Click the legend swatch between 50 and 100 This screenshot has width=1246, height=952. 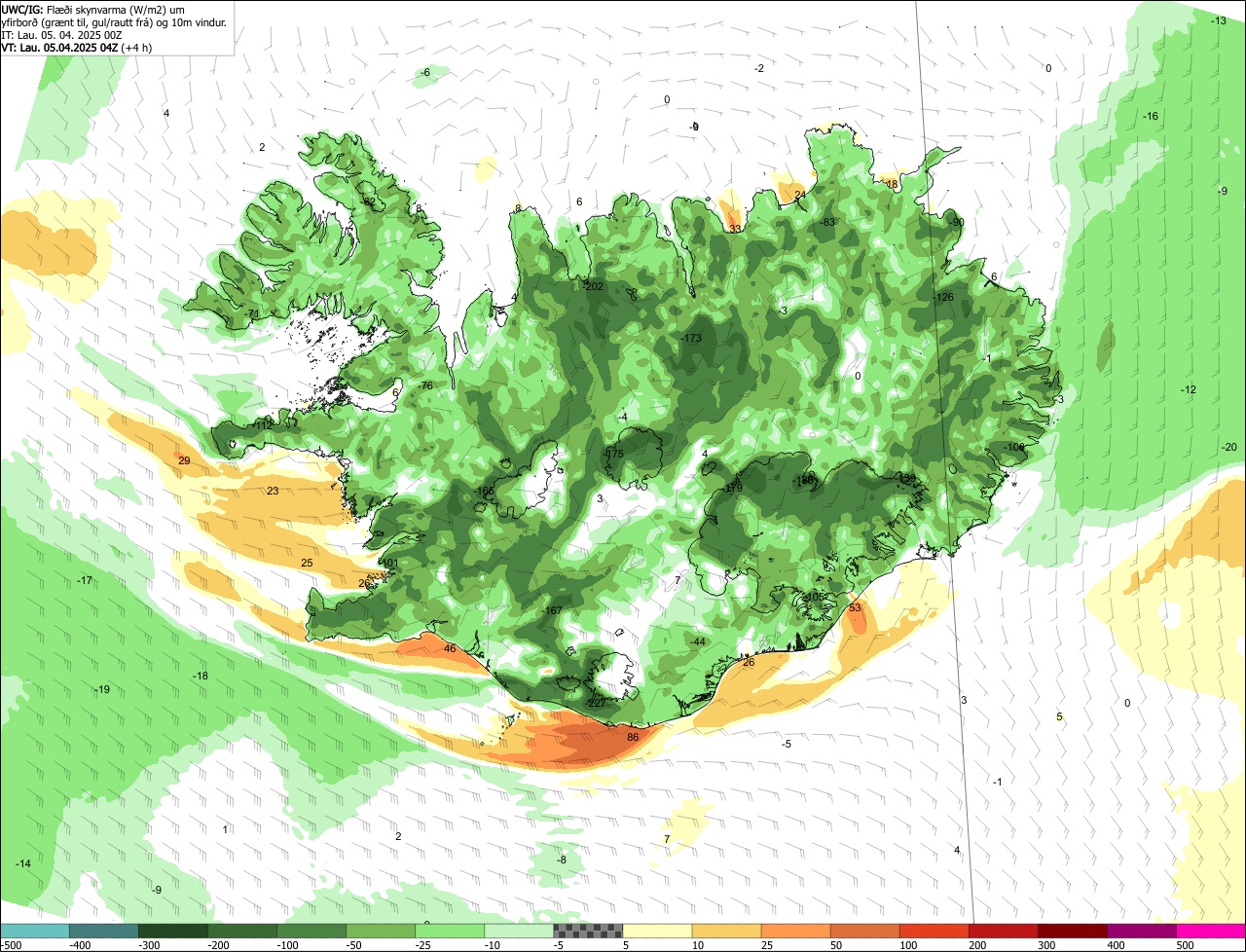coord(864,931)
